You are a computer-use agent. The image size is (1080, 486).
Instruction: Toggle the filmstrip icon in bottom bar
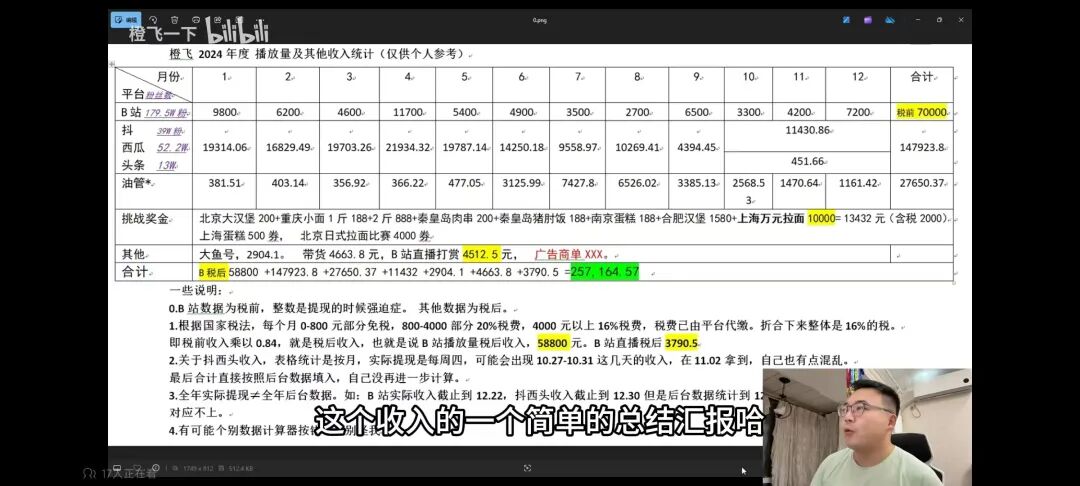pyautogui.click(x=117, y=468)
